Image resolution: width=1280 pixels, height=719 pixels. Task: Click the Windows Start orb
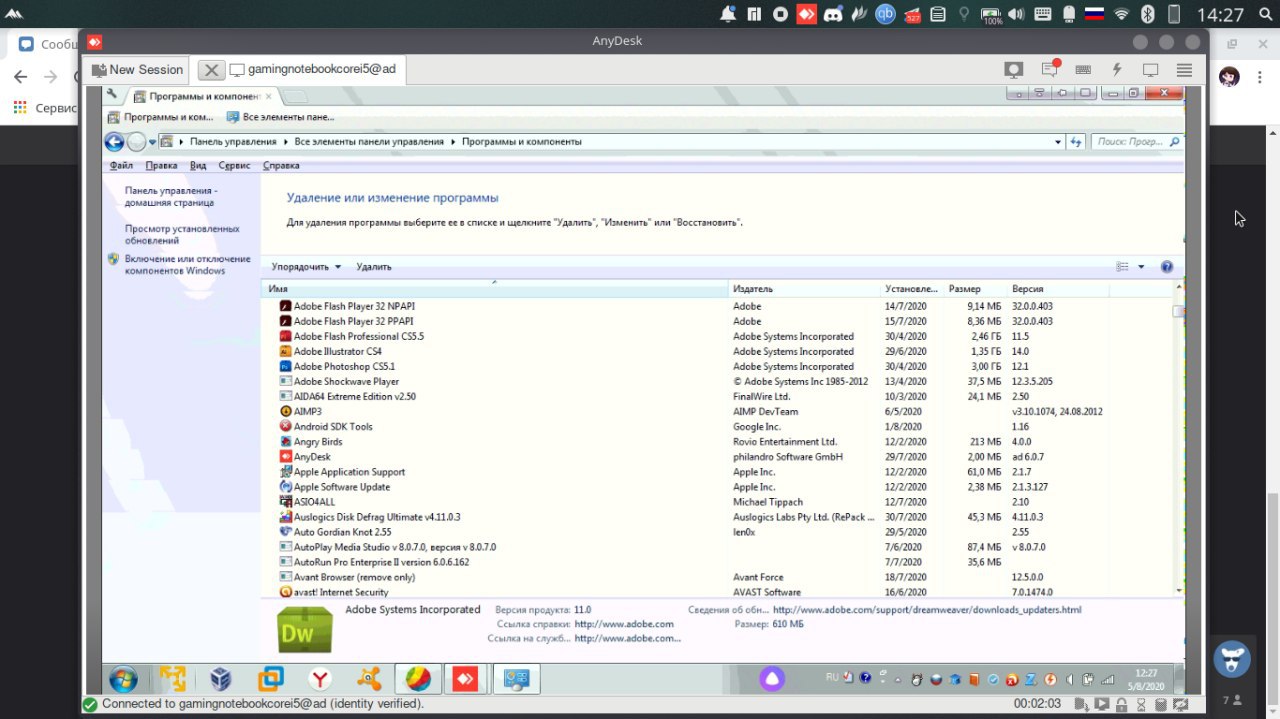click(123, 680)
